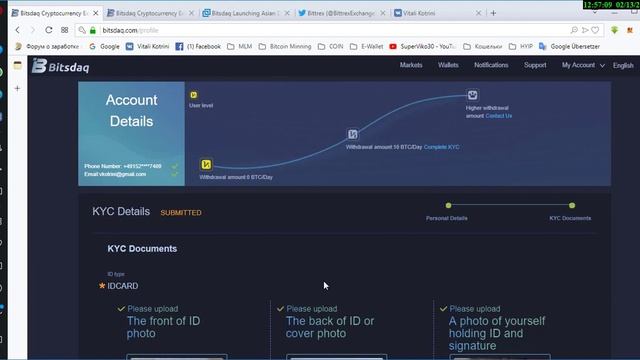Click the Bitsdaq logo
The width and height of the screenshot is (640, 360).
click(61, 66)
